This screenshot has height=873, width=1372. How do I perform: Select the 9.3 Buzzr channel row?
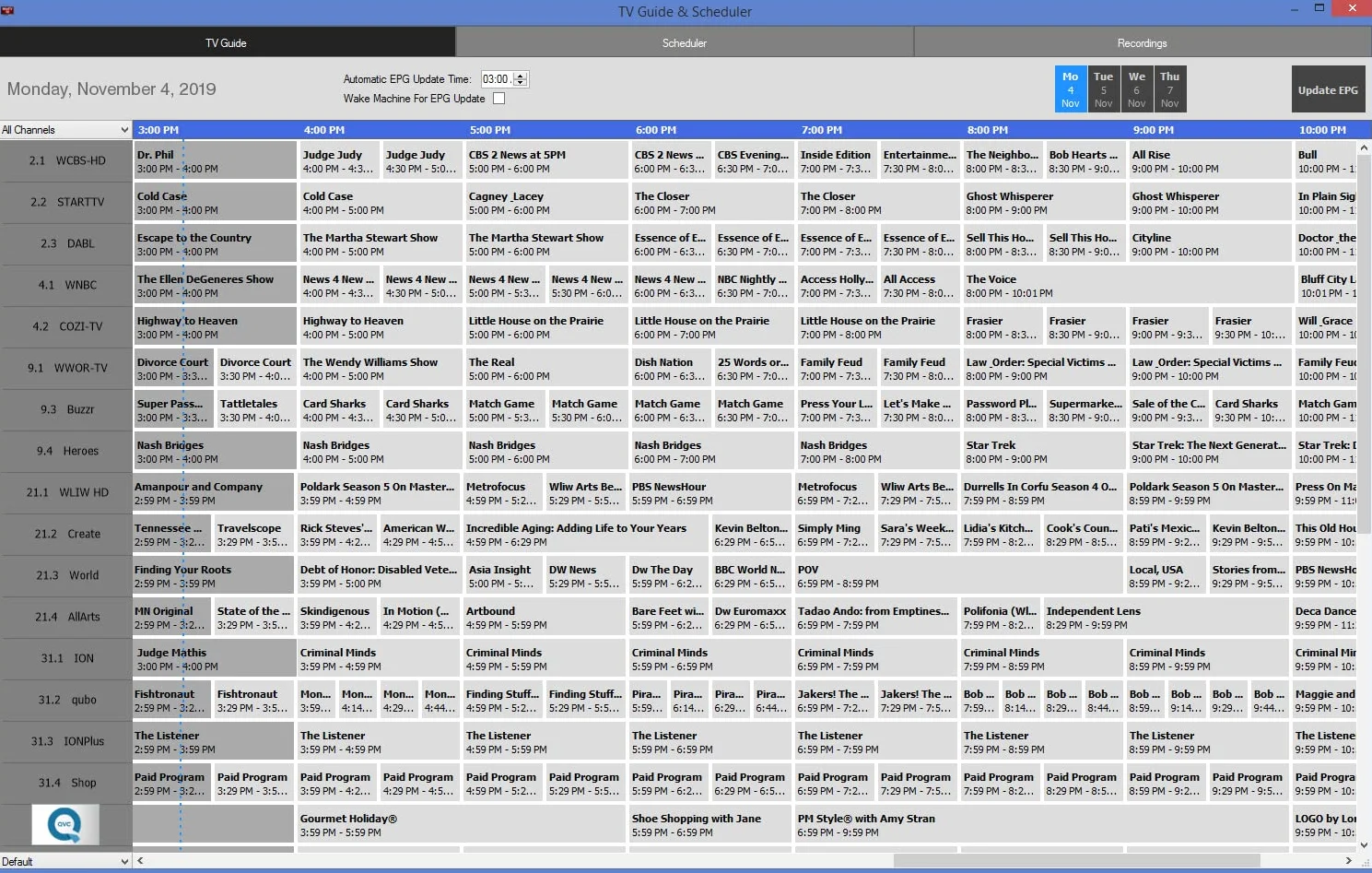click(x=66, y=409)
